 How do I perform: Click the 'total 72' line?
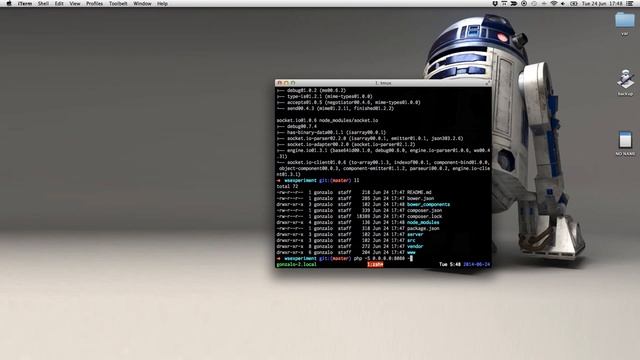[x=287, y=187]
